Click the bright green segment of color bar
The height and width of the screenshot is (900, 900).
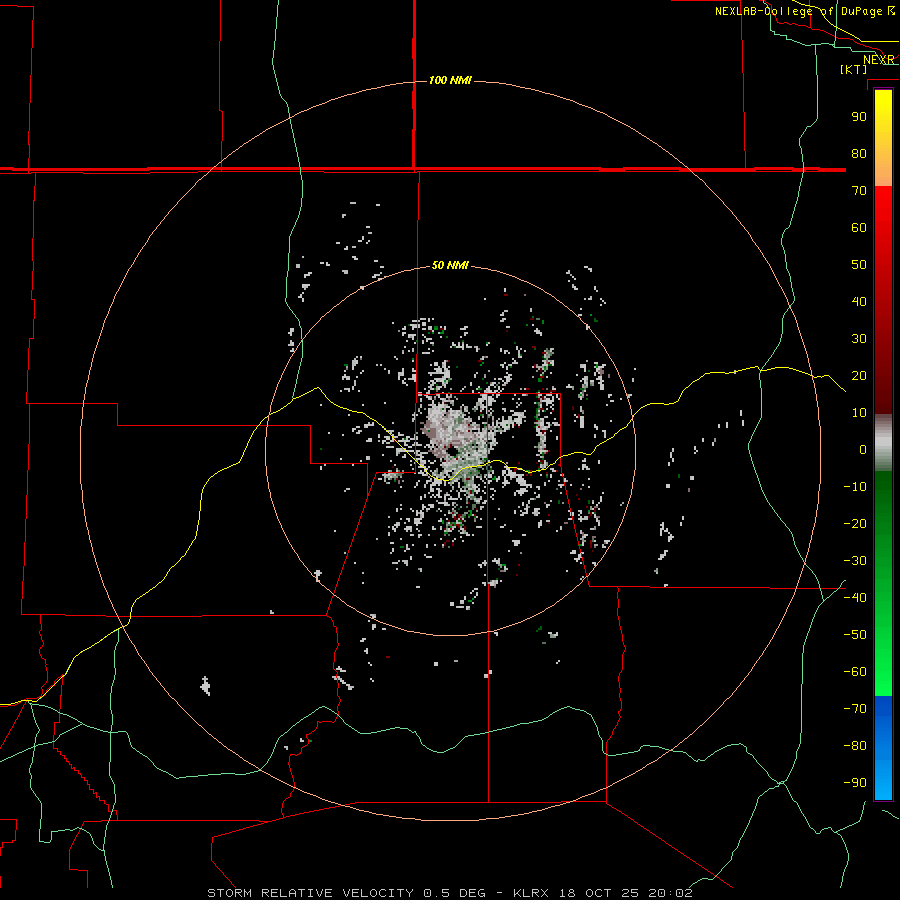(x=883, y=643)
